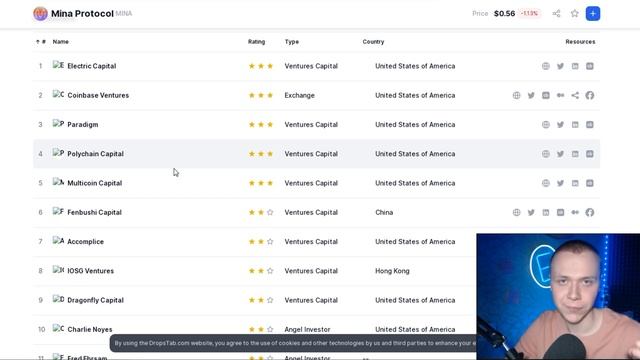640x360 pixels.
Task: Open Paradigm Twitter icon
Action: 560,124
